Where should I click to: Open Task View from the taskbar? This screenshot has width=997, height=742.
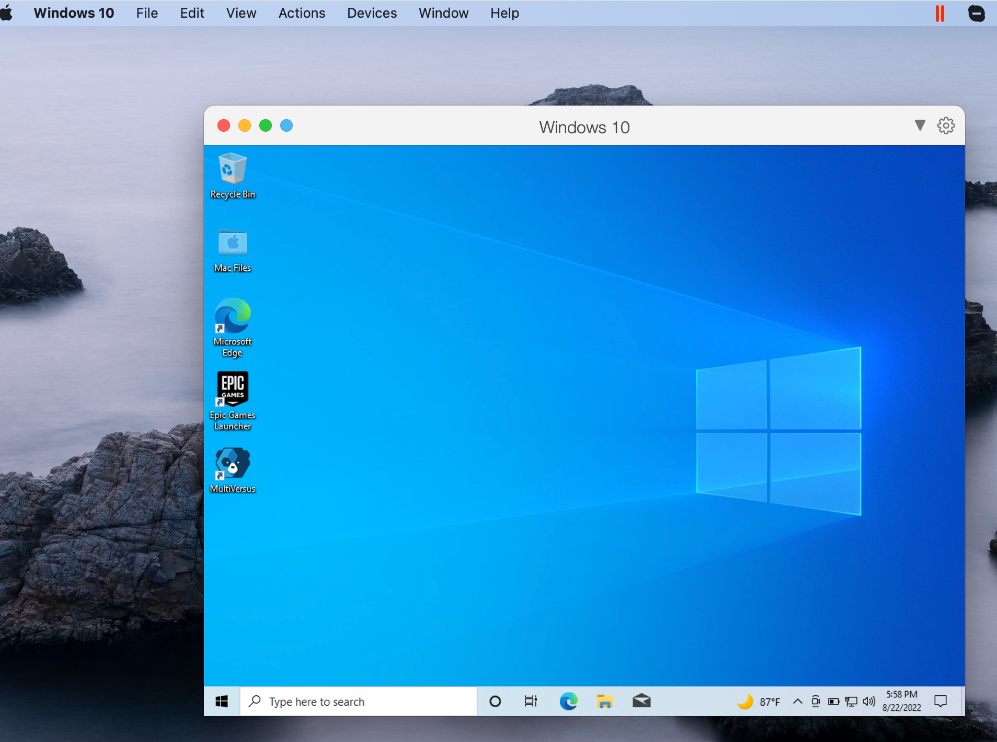point(530,701)
